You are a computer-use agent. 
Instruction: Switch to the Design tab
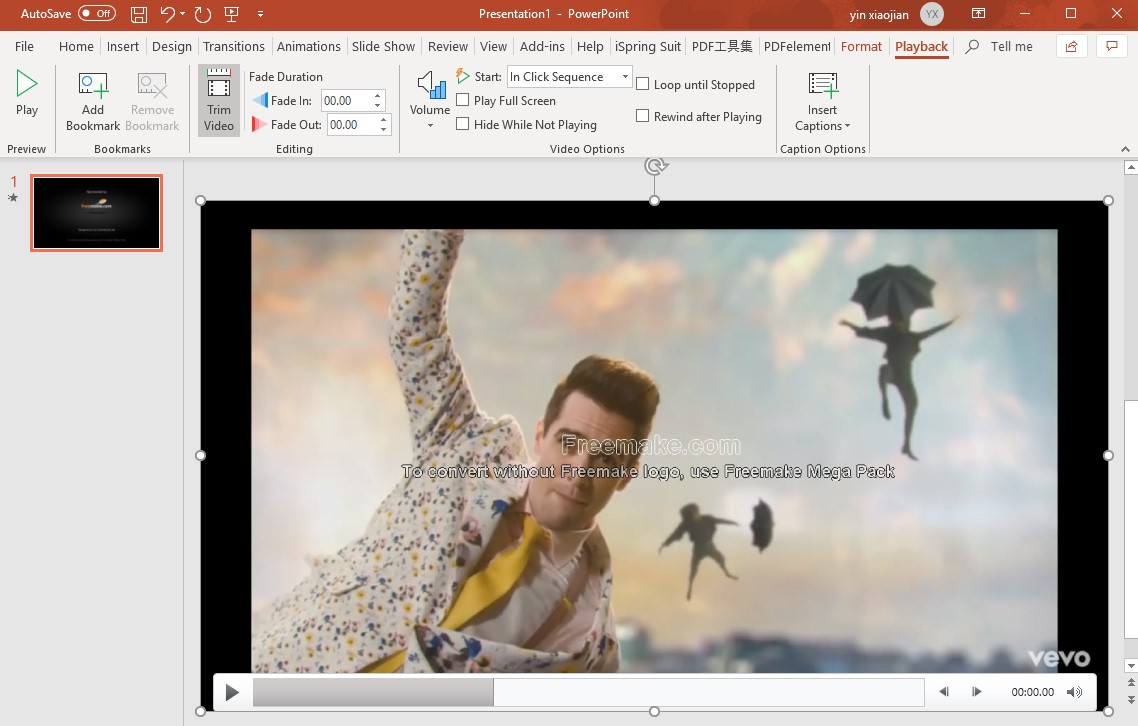click(172, 46)
